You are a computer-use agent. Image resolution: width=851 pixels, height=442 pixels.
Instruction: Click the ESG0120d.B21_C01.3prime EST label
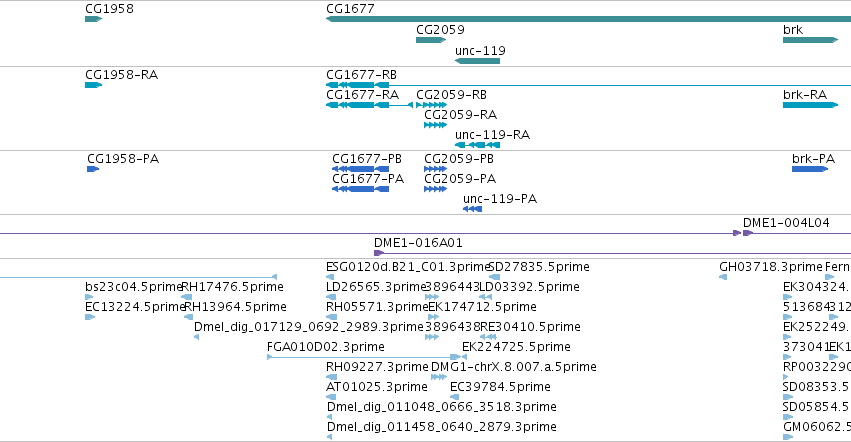408,267
